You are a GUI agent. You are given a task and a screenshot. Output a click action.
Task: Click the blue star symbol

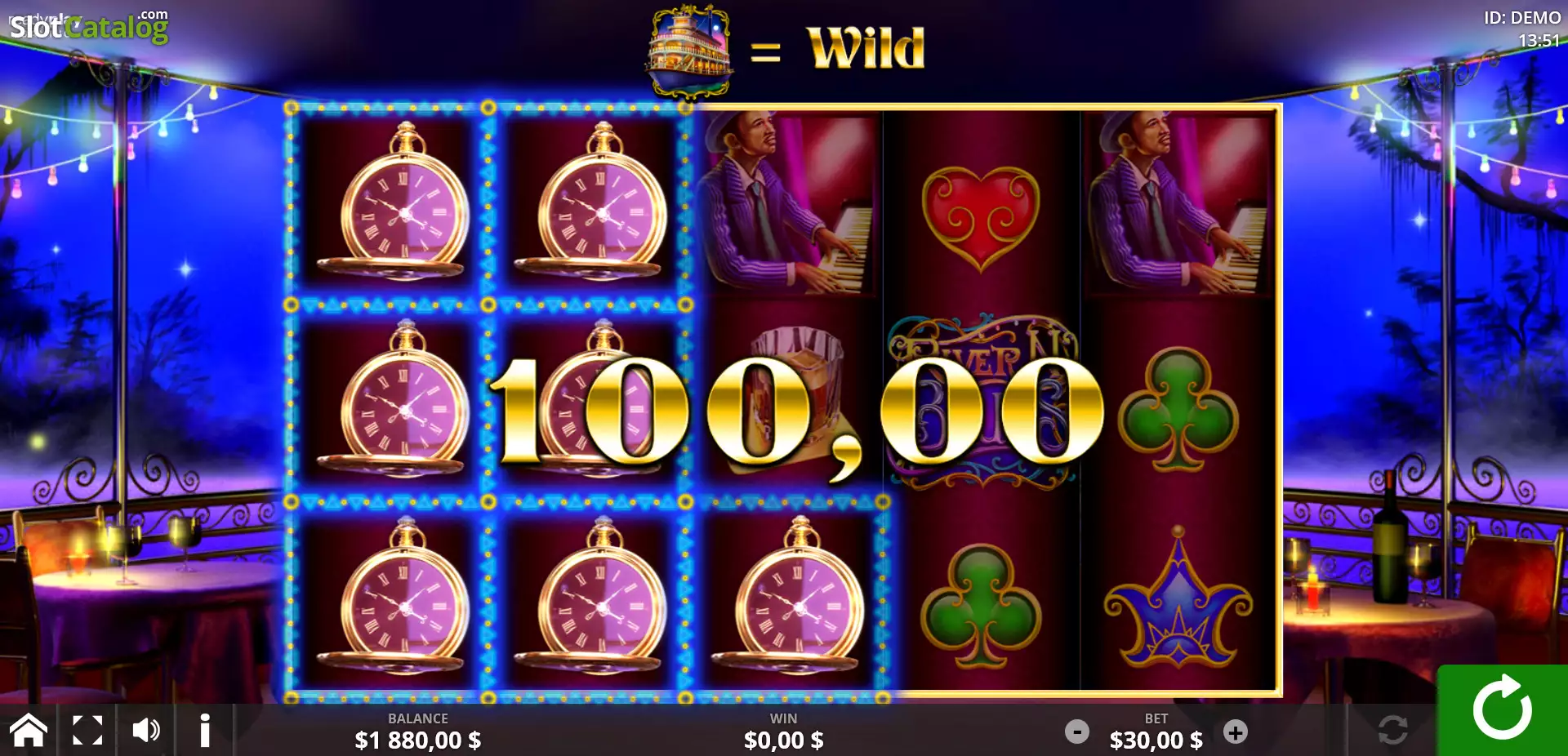pyautogui.click(x=1178, y=598)
